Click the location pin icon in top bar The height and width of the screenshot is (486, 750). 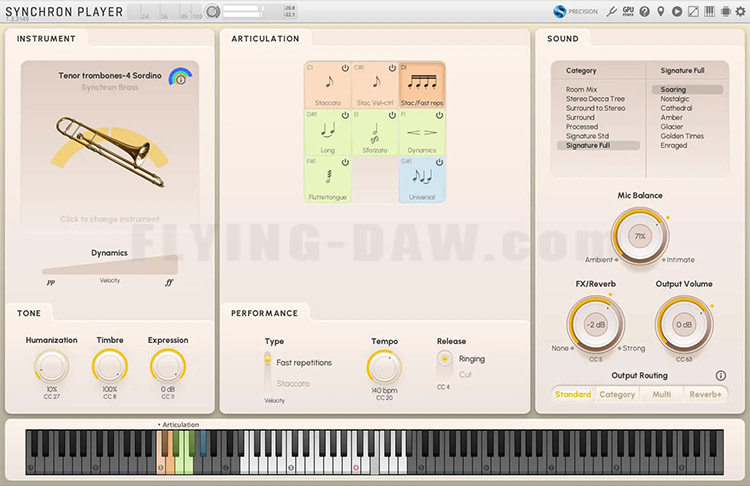tap(661, 11)
